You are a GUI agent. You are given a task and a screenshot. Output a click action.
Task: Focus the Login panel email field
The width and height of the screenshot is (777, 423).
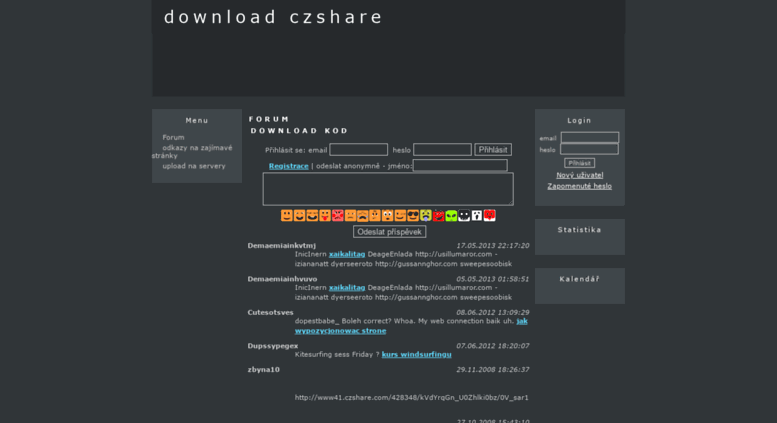pos(590,138)
